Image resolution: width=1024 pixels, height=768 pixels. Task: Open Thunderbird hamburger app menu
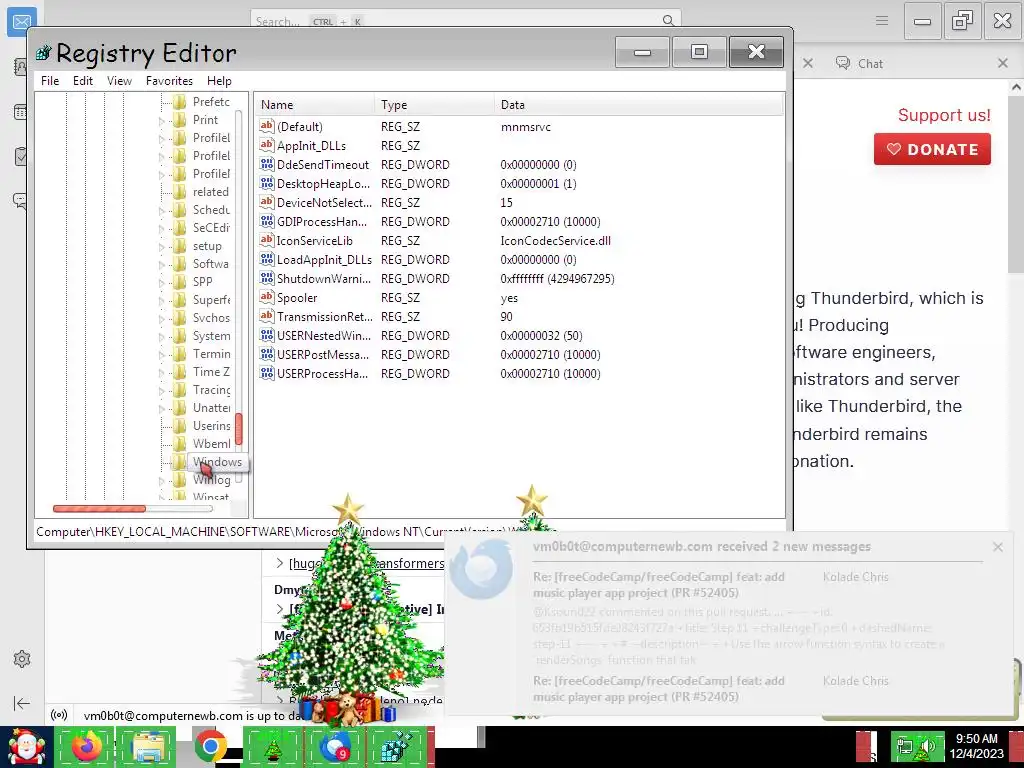(882, 21)
